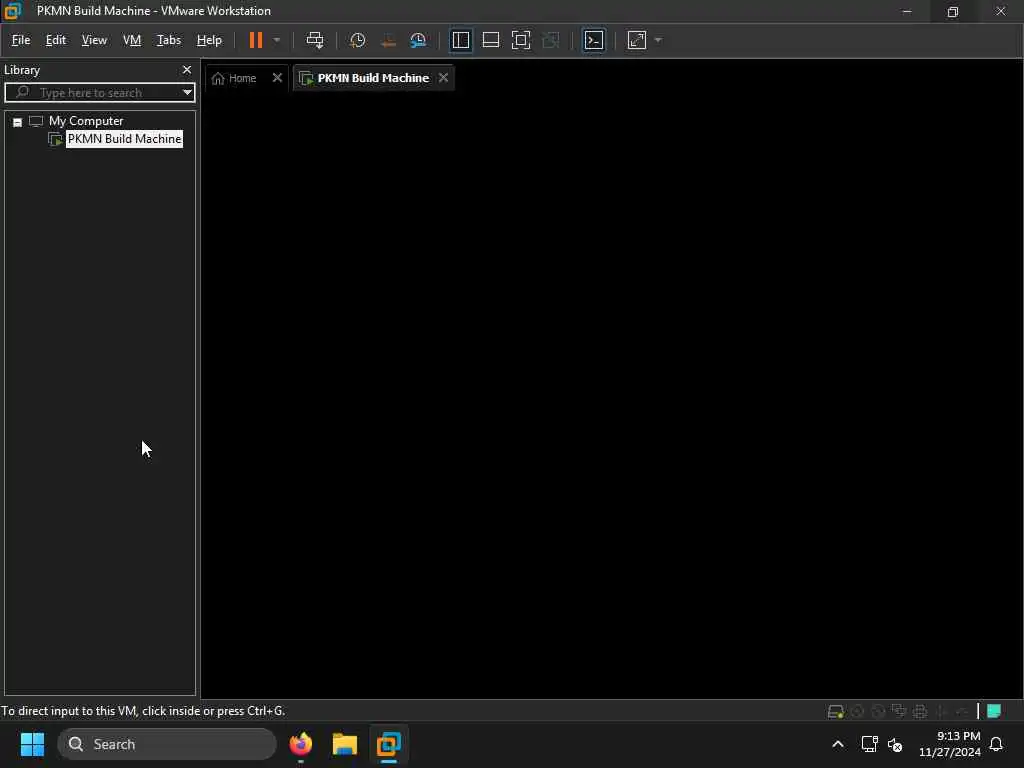Click the muted volume tray icon
The image size is (1024, 768).
(895, 744)
